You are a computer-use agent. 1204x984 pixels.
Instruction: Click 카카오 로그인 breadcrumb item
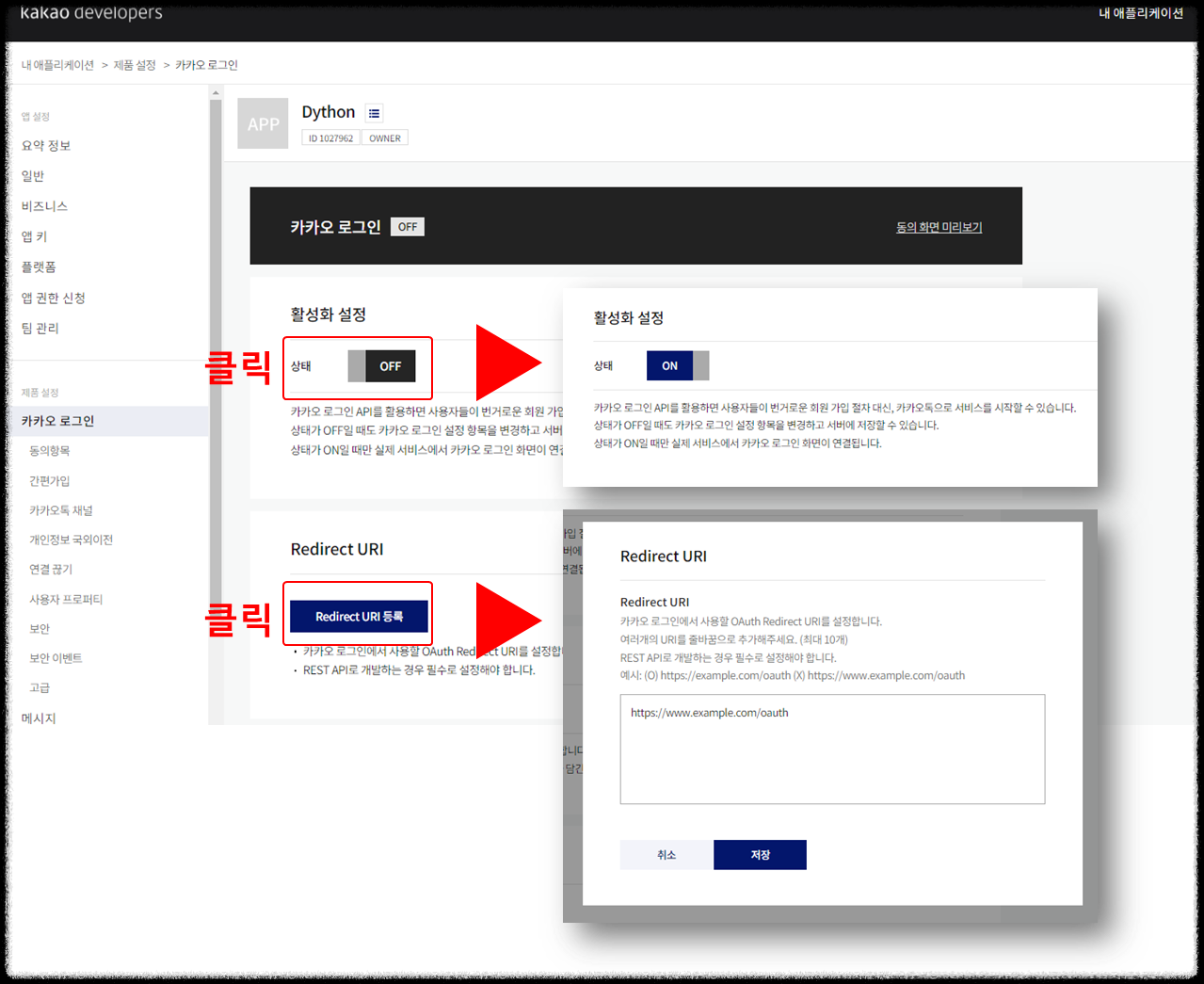pos(206,65)
